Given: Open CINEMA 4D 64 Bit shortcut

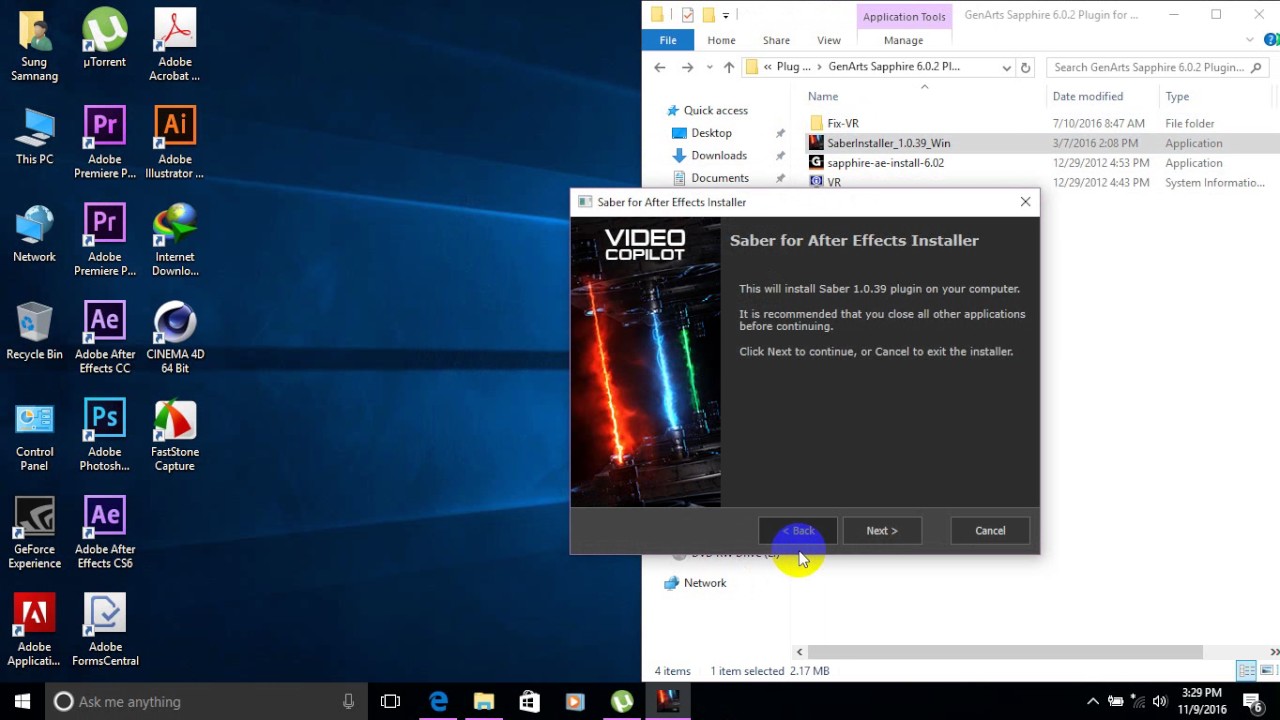Looking at the screenshot, I should (174, 338).
